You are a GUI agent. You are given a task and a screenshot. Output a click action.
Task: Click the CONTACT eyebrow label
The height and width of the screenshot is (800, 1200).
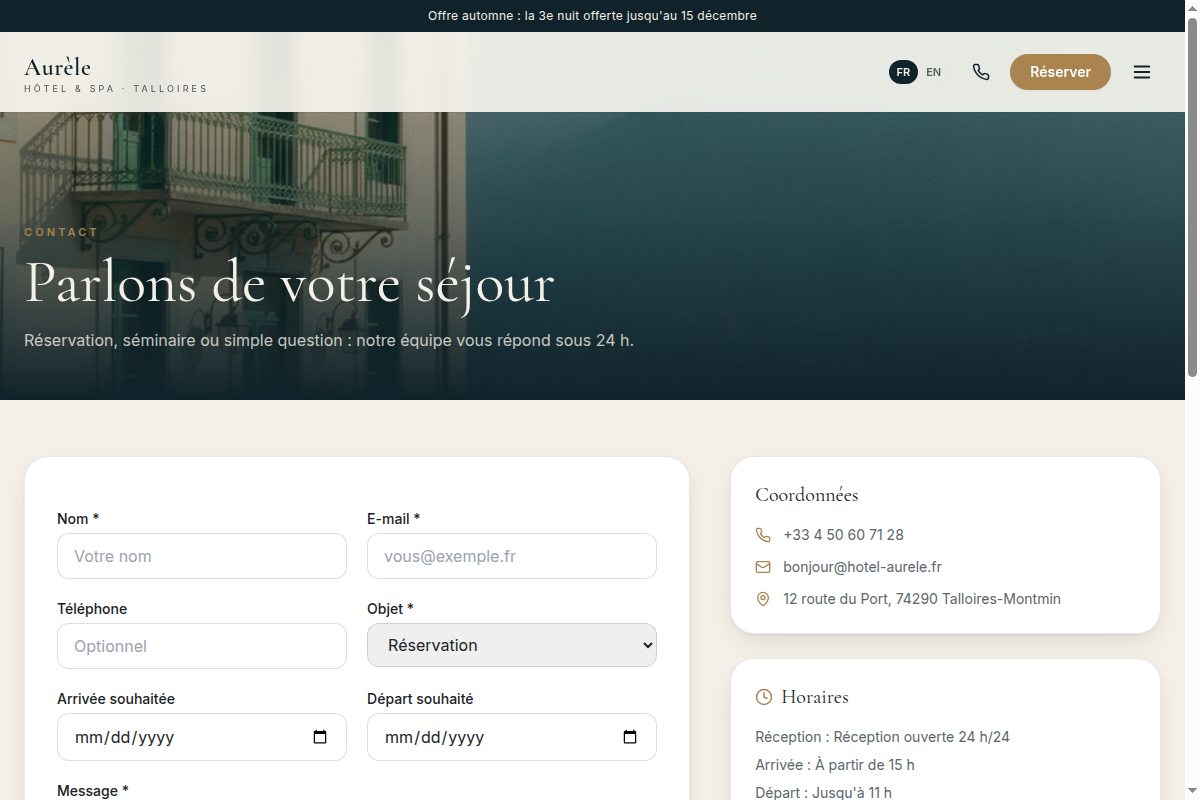[x=61, y=232]
